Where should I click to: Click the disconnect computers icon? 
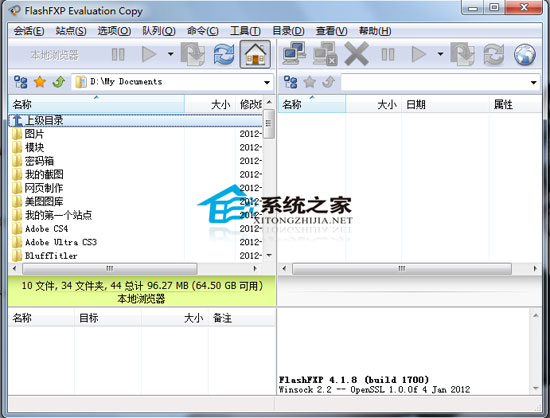[x=325, y=54]
